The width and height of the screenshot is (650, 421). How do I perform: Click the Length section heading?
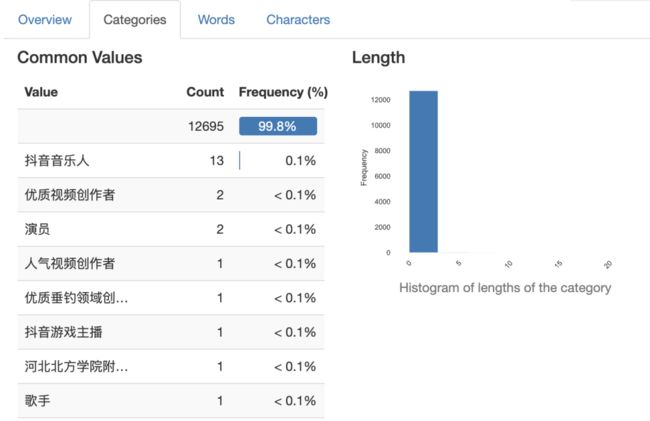[x=378, y=58]
